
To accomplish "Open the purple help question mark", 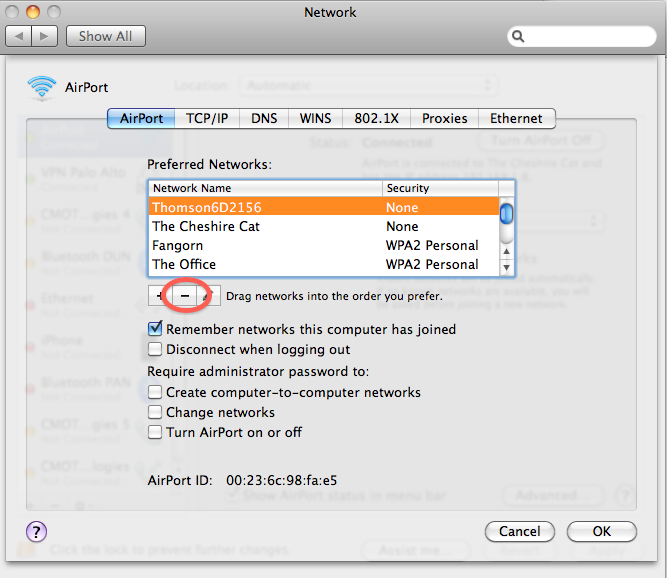I will click(35, 531).
